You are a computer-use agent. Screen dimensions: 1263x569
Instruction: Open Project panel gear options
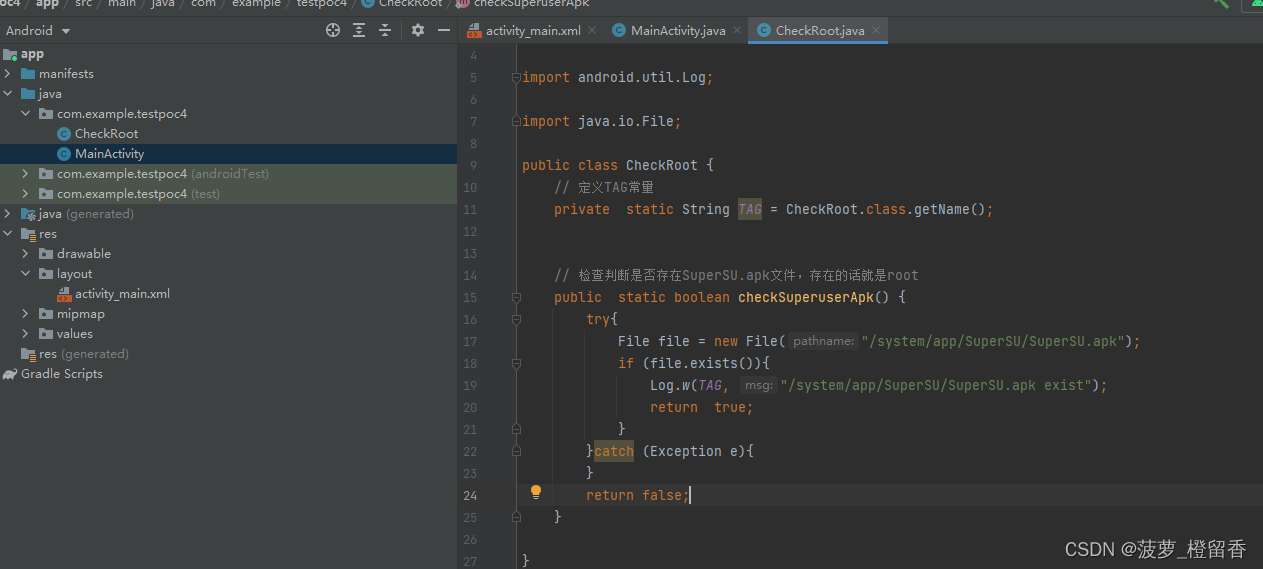pos(418,31)
